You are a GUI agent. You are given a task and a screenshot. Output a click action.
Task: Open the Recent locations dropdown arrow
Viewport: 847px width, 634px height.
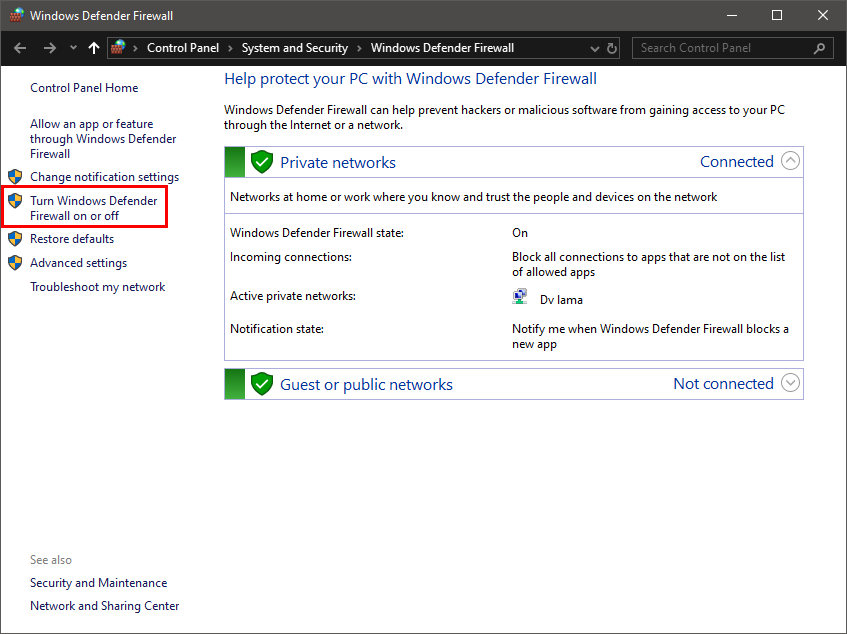tap(73, 48)
